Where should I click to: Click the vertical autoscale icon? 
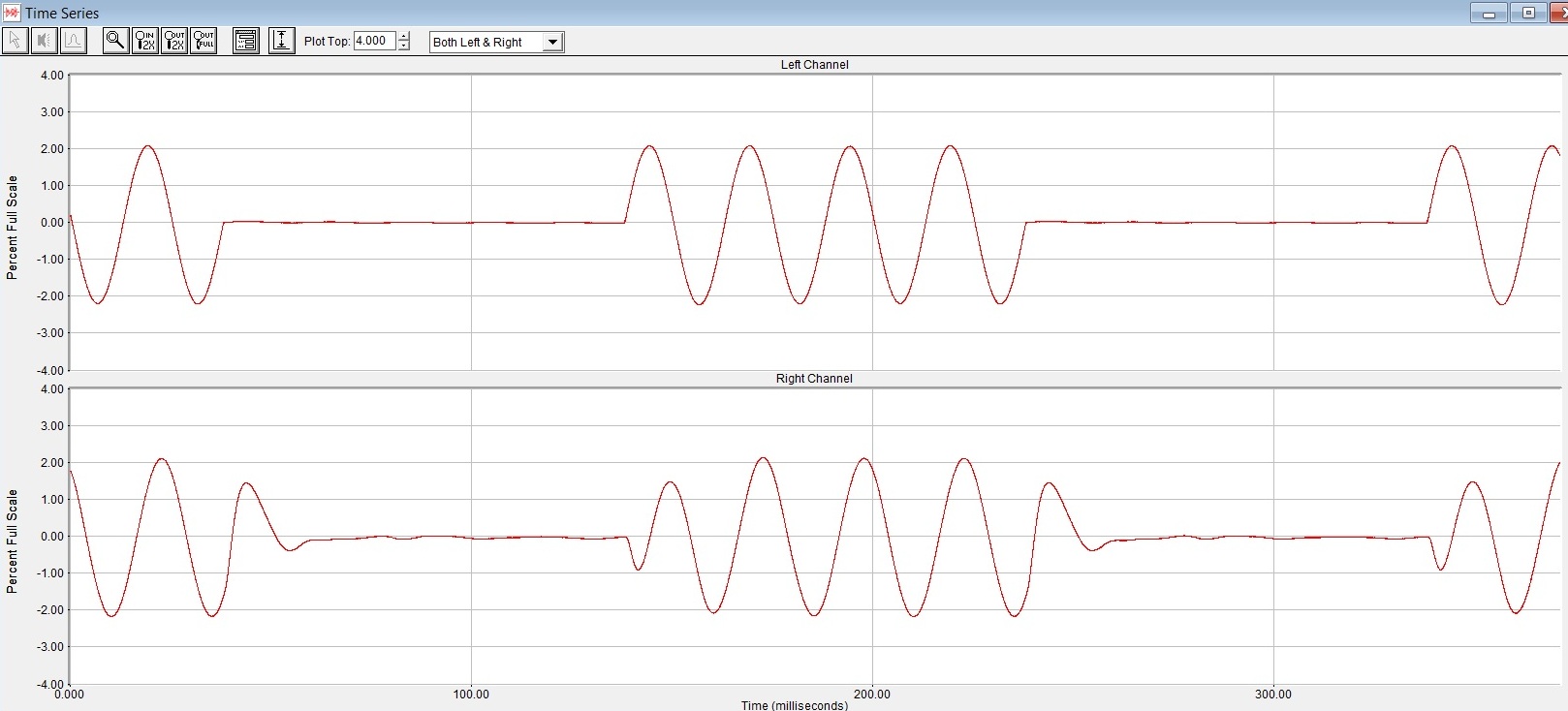281,41
